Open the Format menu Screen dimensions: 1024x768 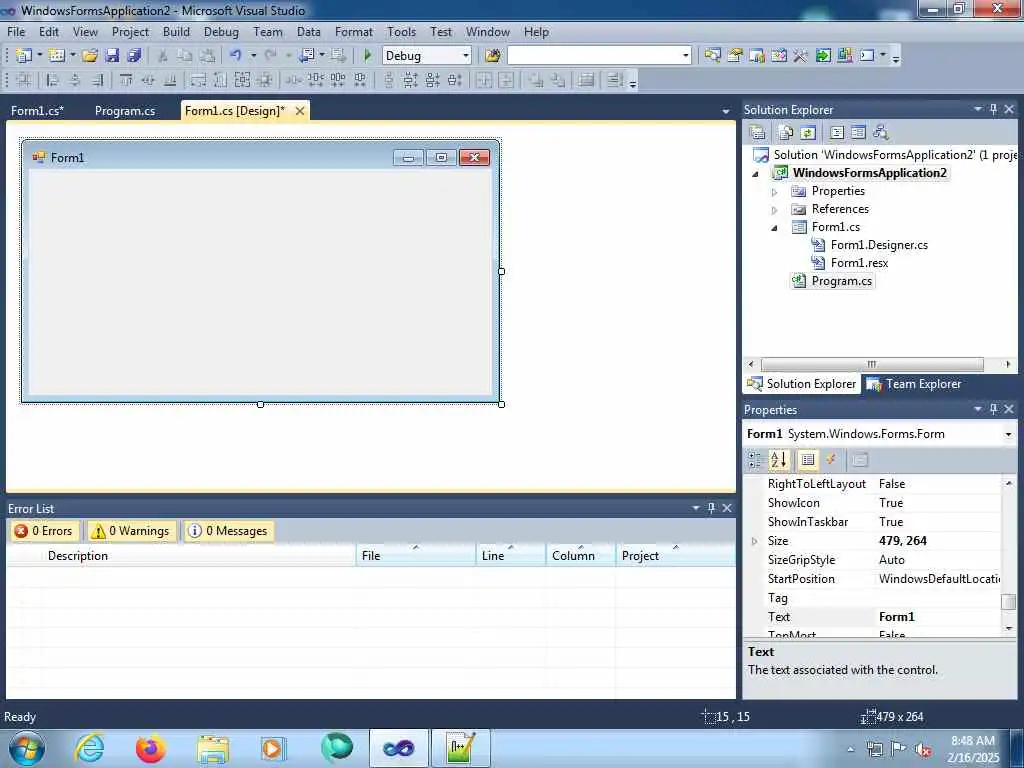coord(354,32)
